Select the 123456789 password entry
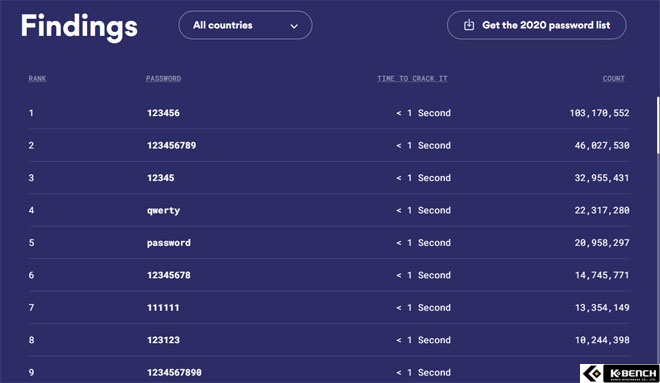The height and width of the screenshot is (383, 660). 171,146
